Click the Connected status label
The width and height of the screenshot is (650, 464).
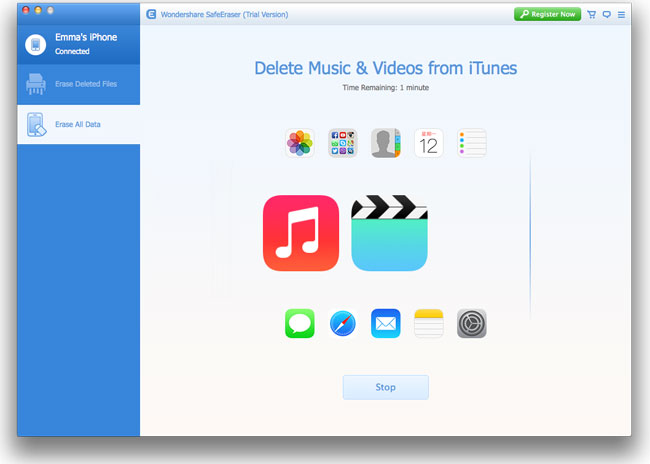(x=72, y=51)
